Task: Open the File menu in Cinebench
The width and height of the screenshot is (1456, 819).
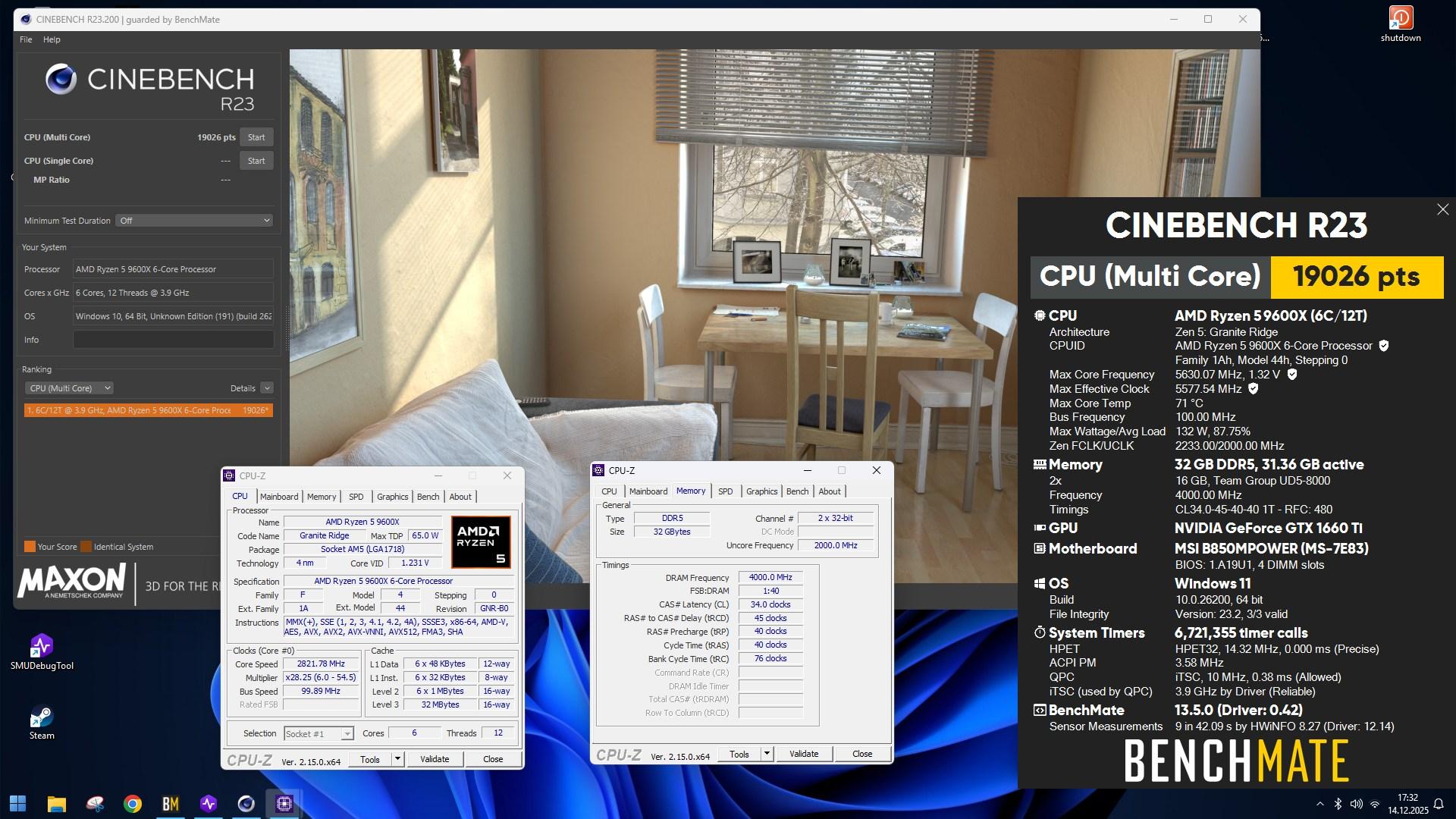Action: click(x=26, y=39)
